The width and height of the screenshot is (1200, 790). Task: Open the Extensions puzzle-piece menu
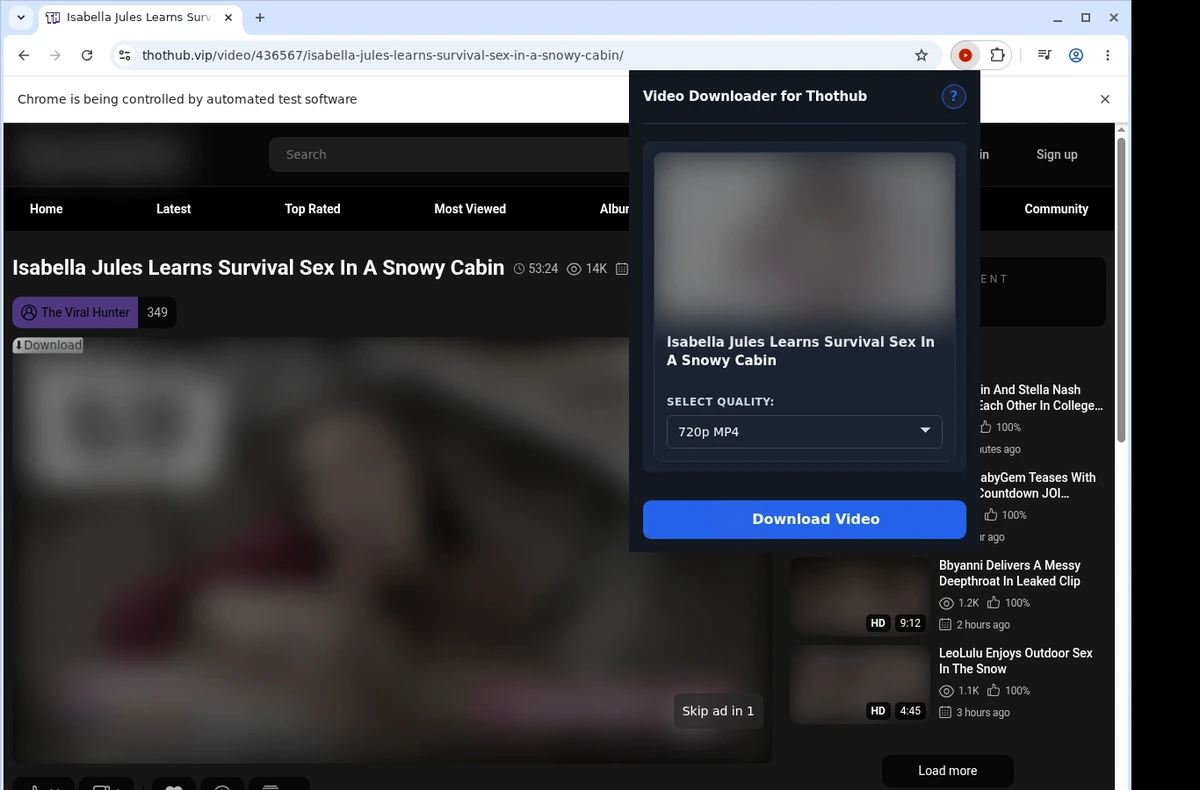point(997,56)
